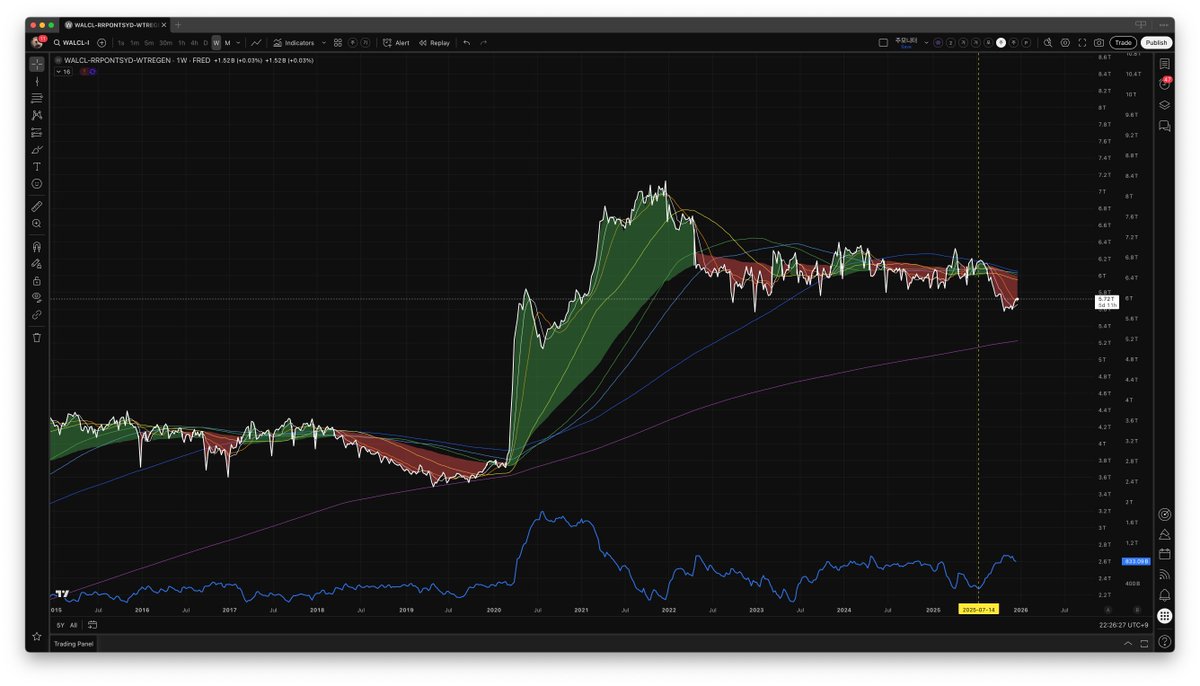This screenshot has height=686, width=1200.
Task: Open chats panel icon in right sidebar
Action: [x=1165, y=126]
